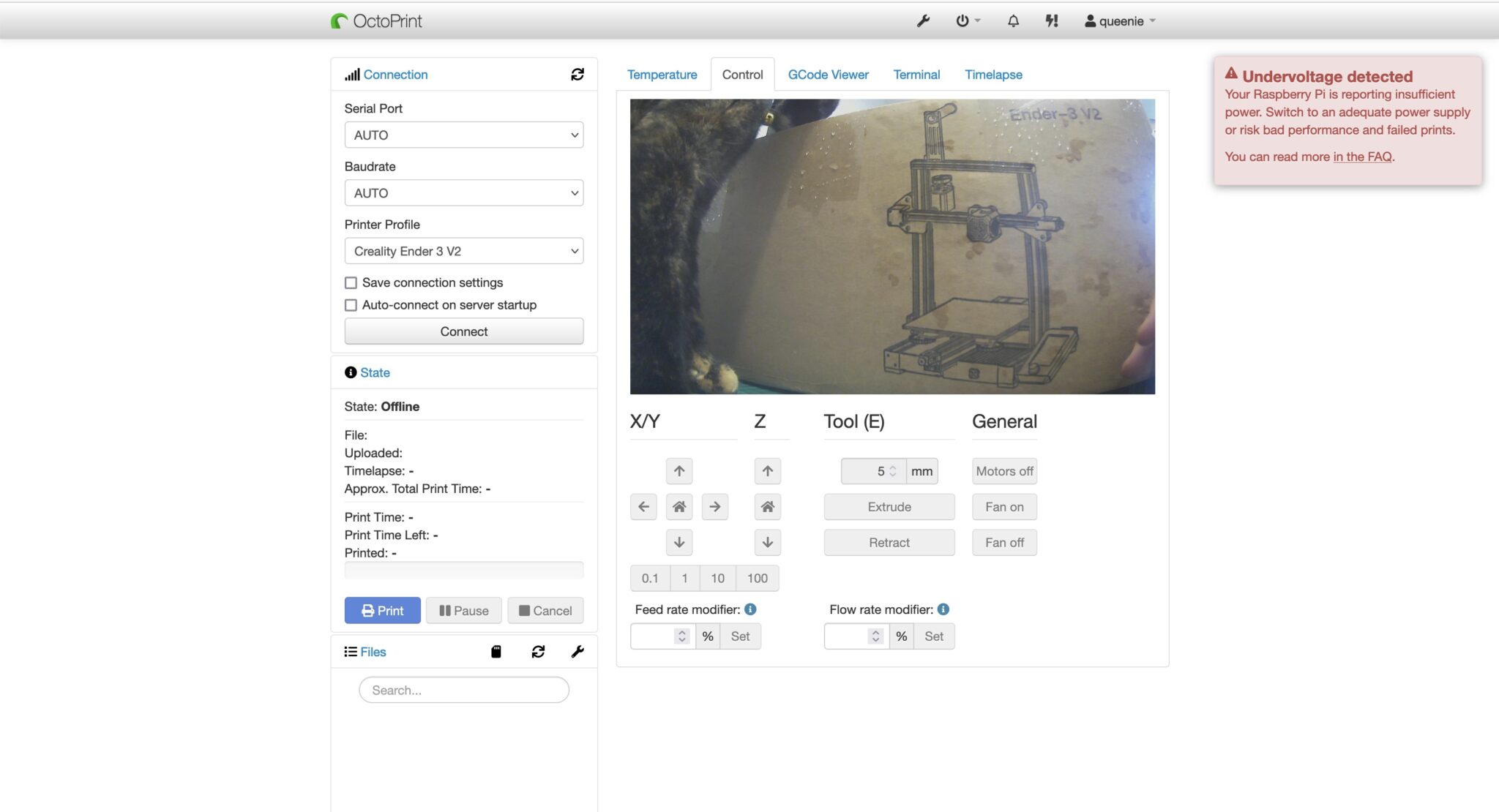Show notifications bell icon
The width and height of the screenshot is (1499, 812).
[1013, 21]
